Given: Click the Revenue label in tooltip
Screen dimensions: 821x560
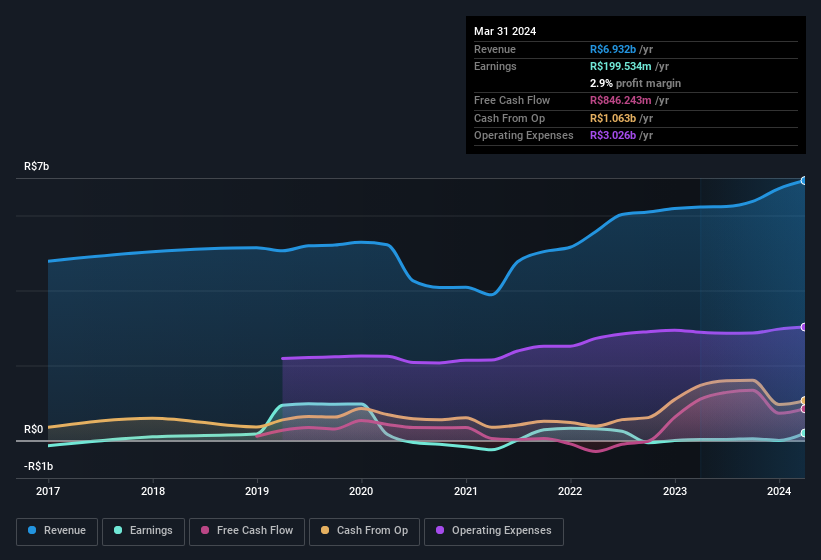Looking at the screenshot, I should tap(495, 49).
